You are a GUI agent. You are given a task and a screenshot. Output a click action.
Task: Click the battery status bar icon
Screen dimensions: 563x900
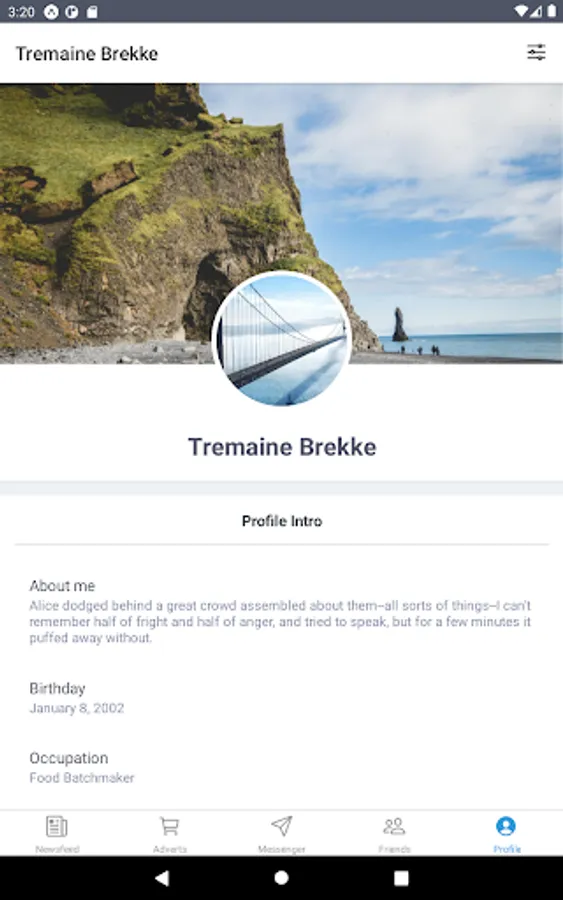tap(552, 11)
